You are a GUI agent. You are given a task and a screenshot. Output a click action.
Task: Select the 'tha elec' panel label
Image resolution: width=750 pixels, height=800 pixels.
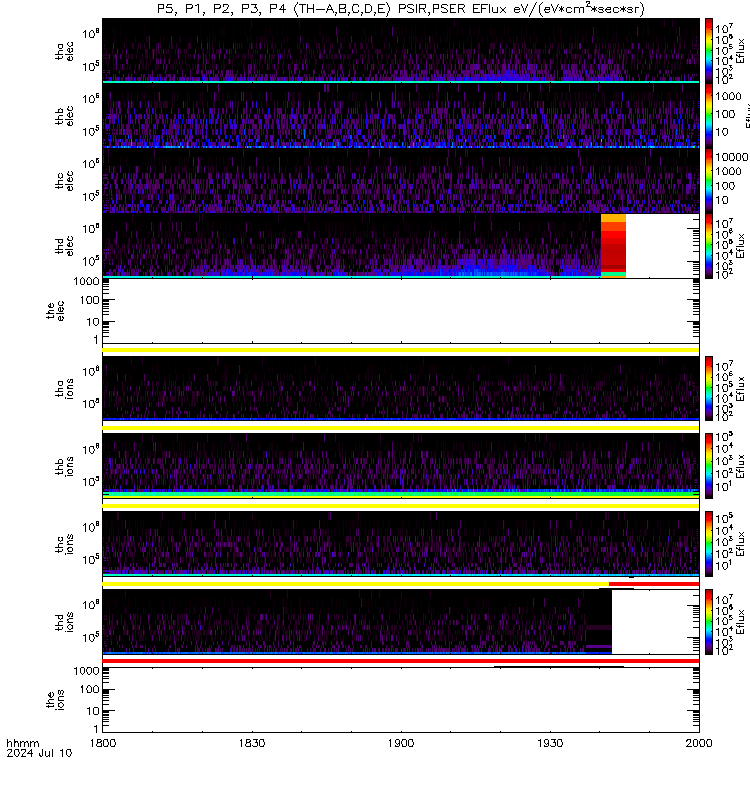64,51
